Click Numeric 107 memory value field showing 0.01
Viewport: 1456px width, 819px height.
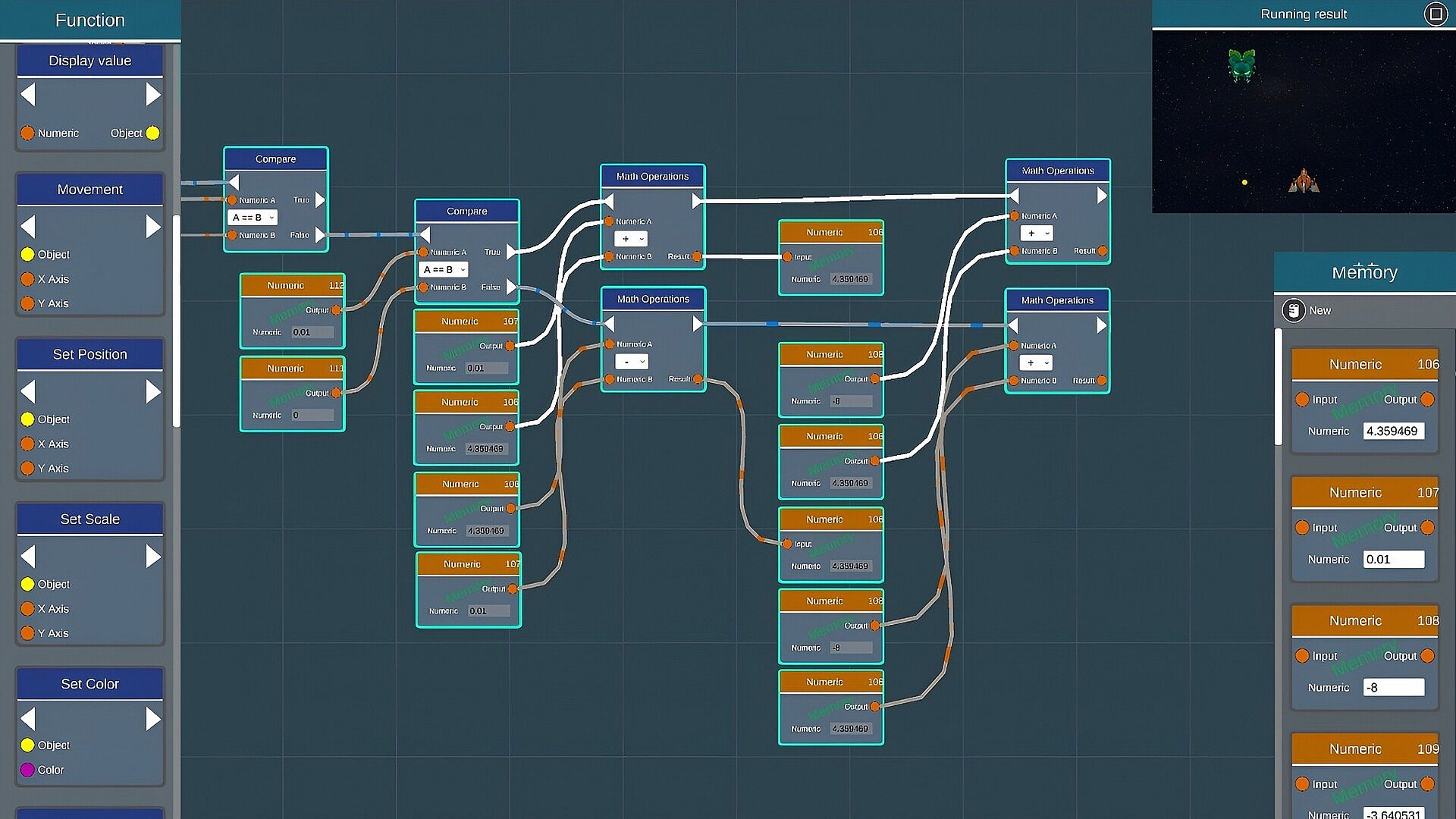pos(1393,560)
